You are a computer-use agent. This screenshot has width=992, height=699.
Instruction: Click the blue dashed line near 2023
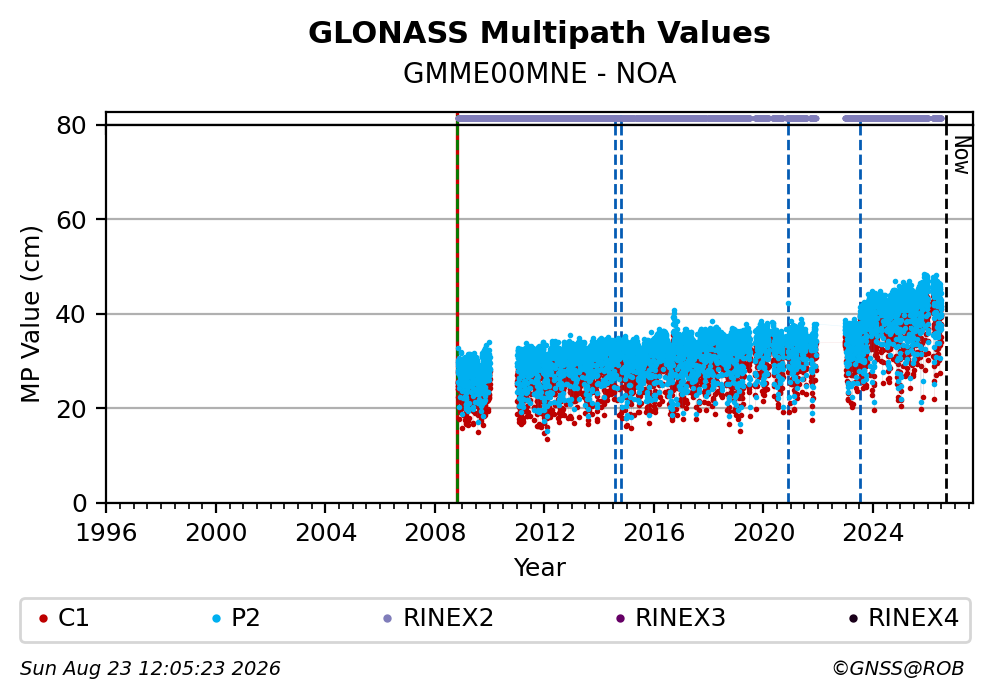click(860, 310)
